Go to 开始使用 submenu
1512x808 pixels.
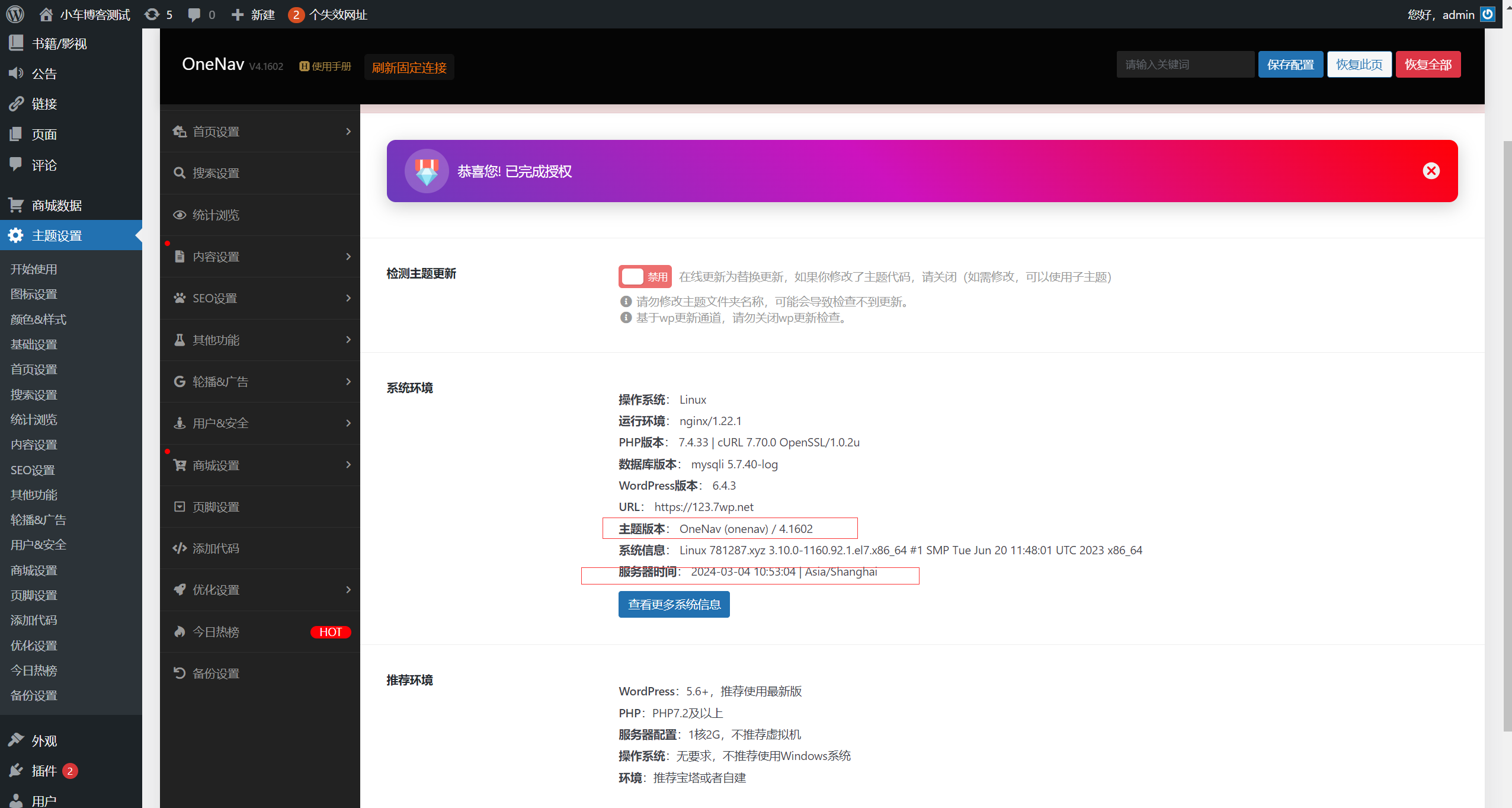[x=34, y=269]
